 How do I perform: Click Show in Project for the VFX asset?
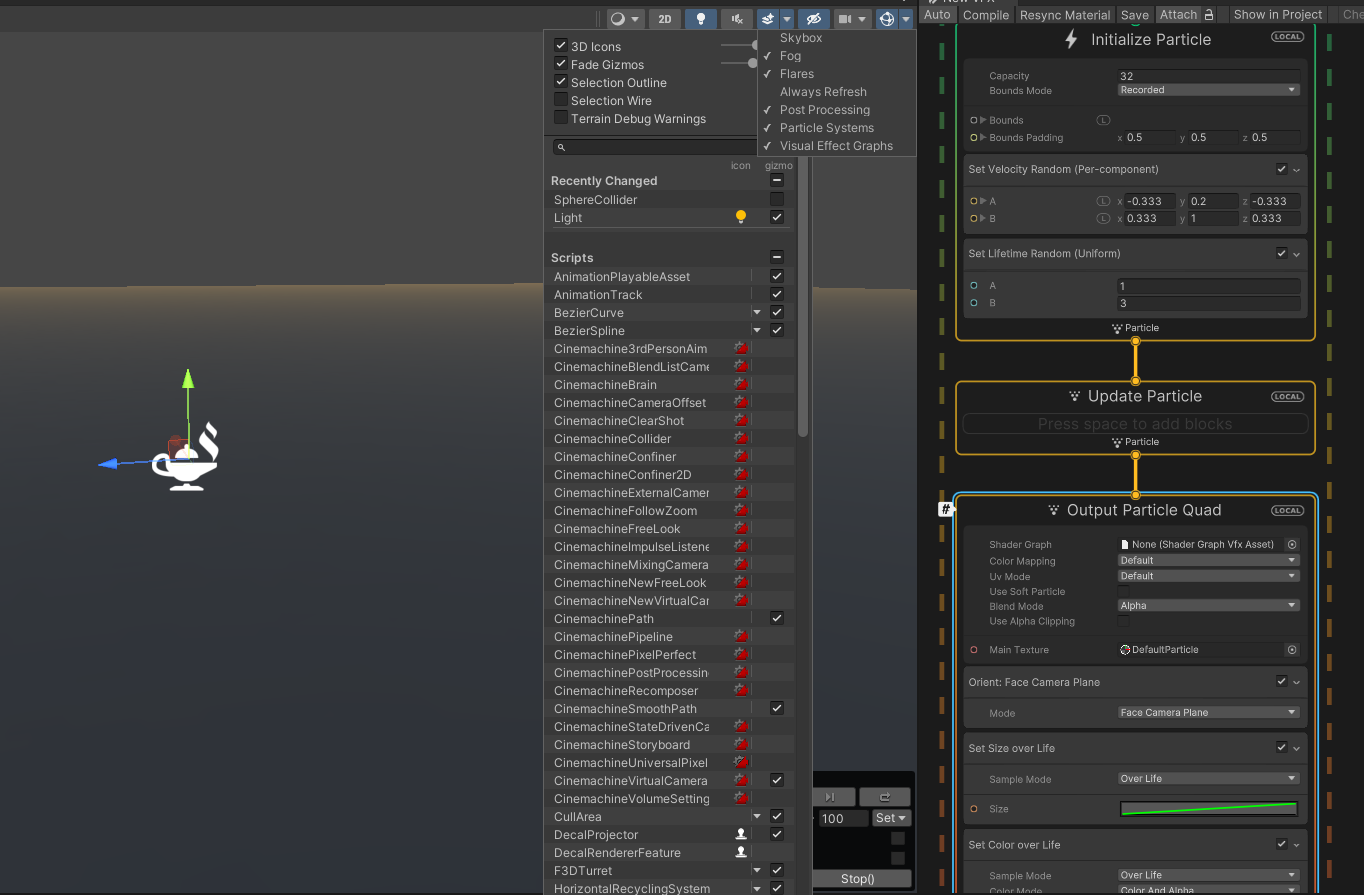(1278, 14)
